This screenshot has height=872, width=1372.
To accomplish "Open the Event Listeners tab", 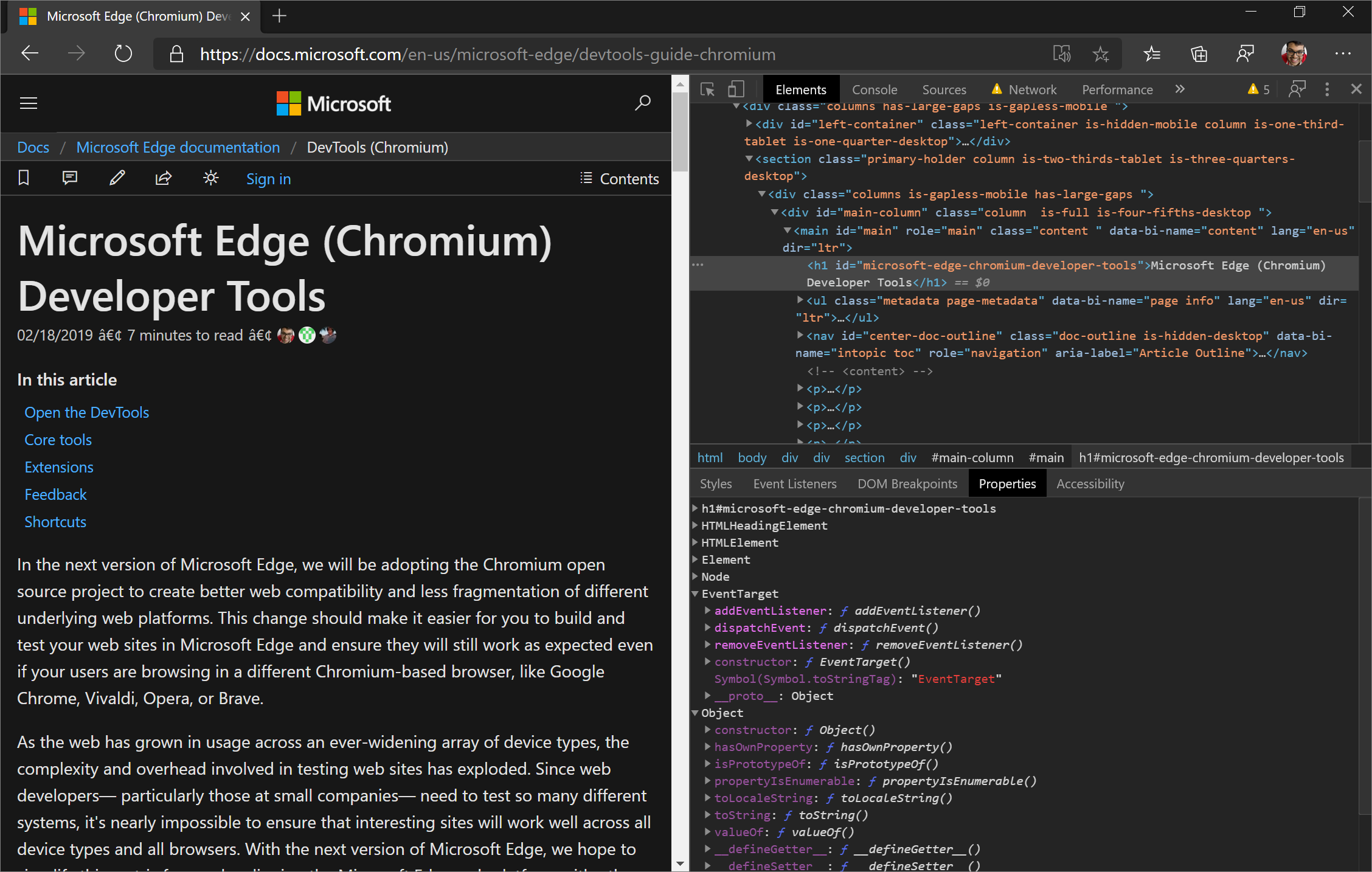I will [x=795, y=484].
